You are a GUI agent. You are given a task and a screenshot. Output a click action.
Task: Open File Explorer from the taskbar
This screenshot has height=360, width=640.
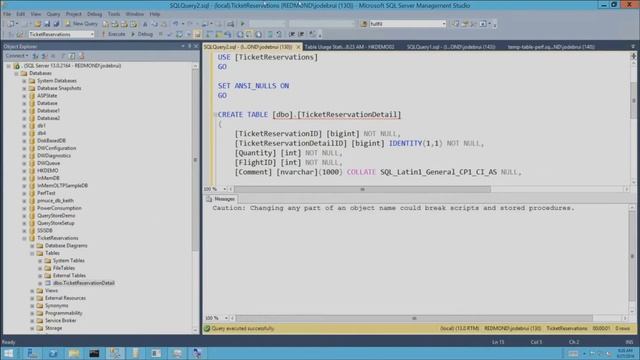point(74,353)
